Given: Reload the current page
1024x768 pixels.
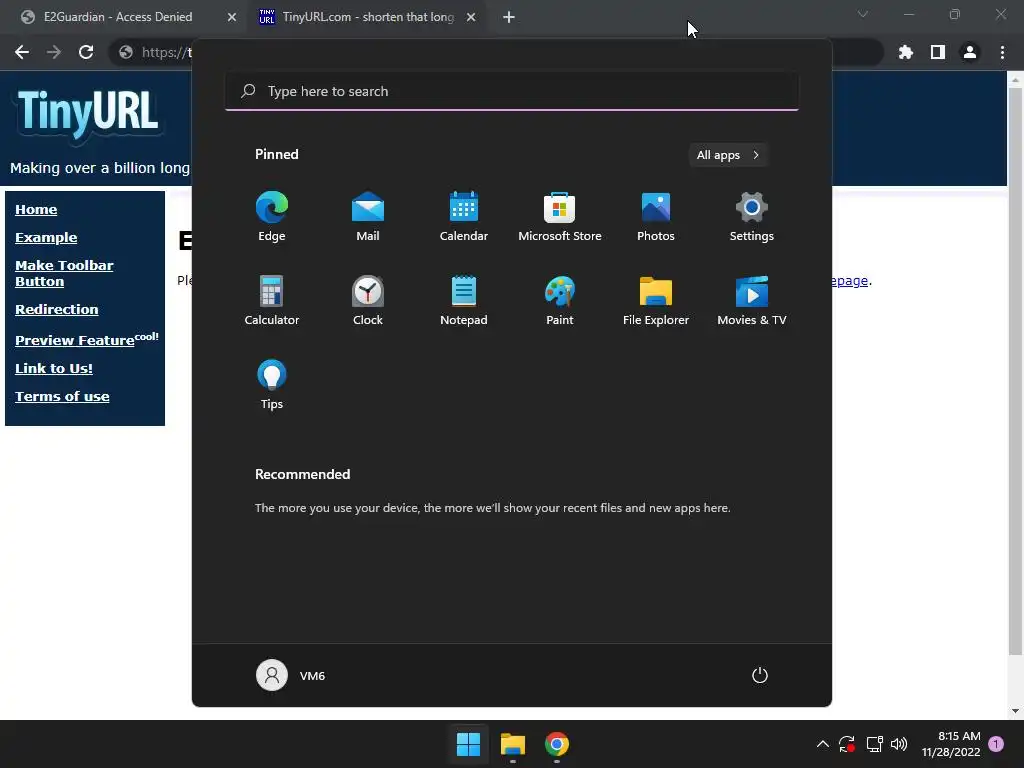Looking at the screenshot, I should click(86, 52).
